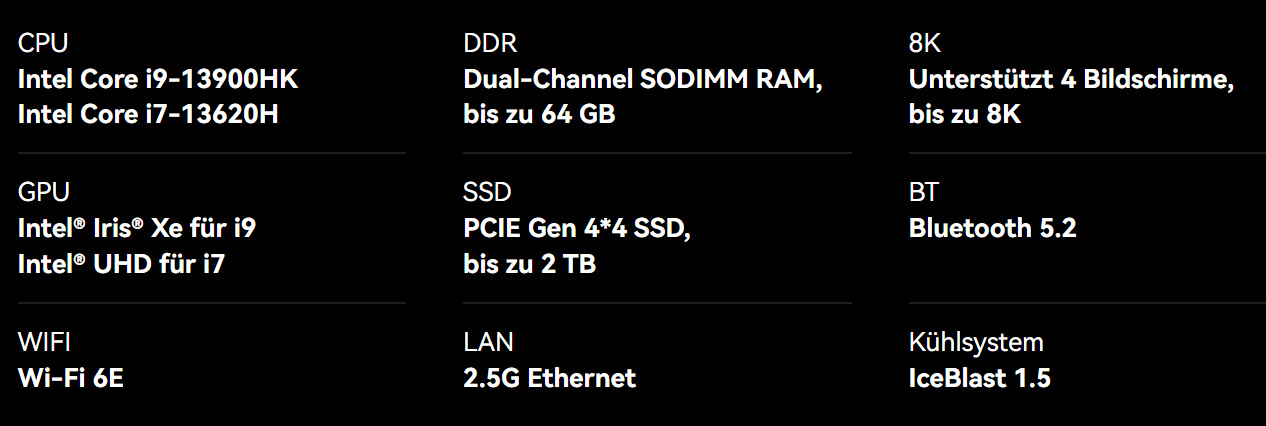Click the Kühlsystem heading

(976, 342)
